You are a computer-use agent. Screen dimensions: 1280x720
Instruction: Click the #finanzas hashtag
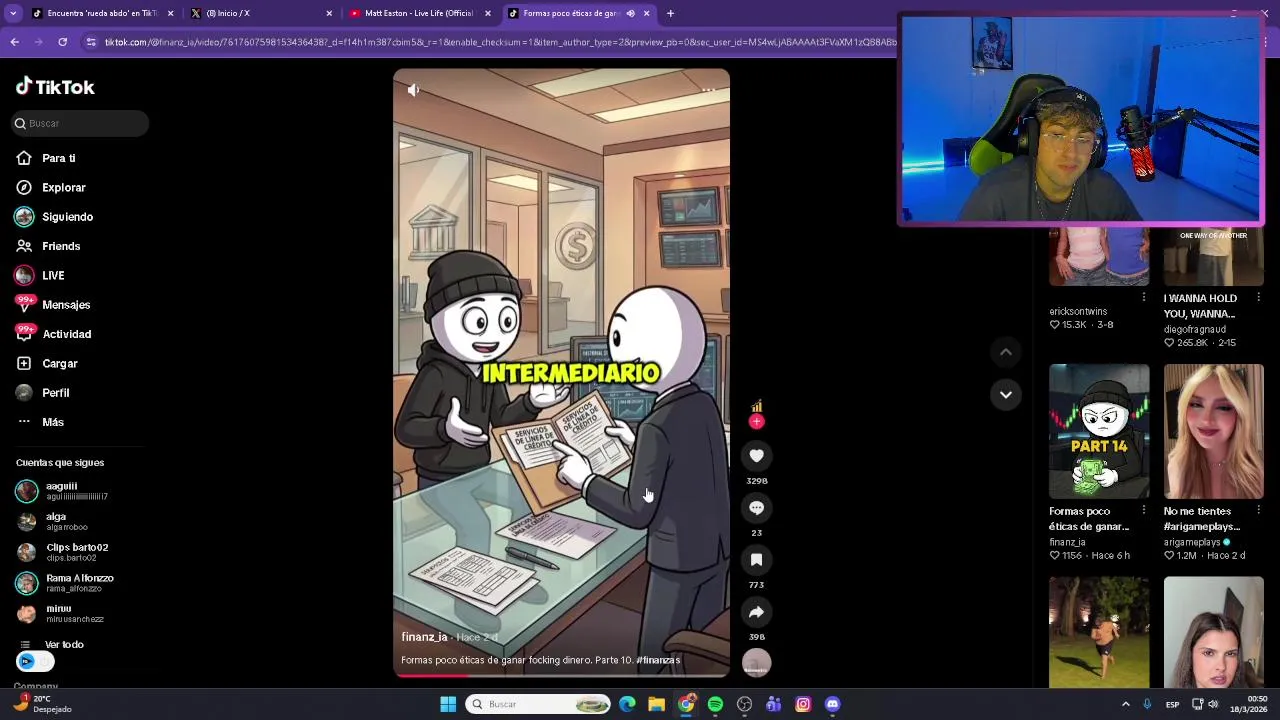(658, 660)
